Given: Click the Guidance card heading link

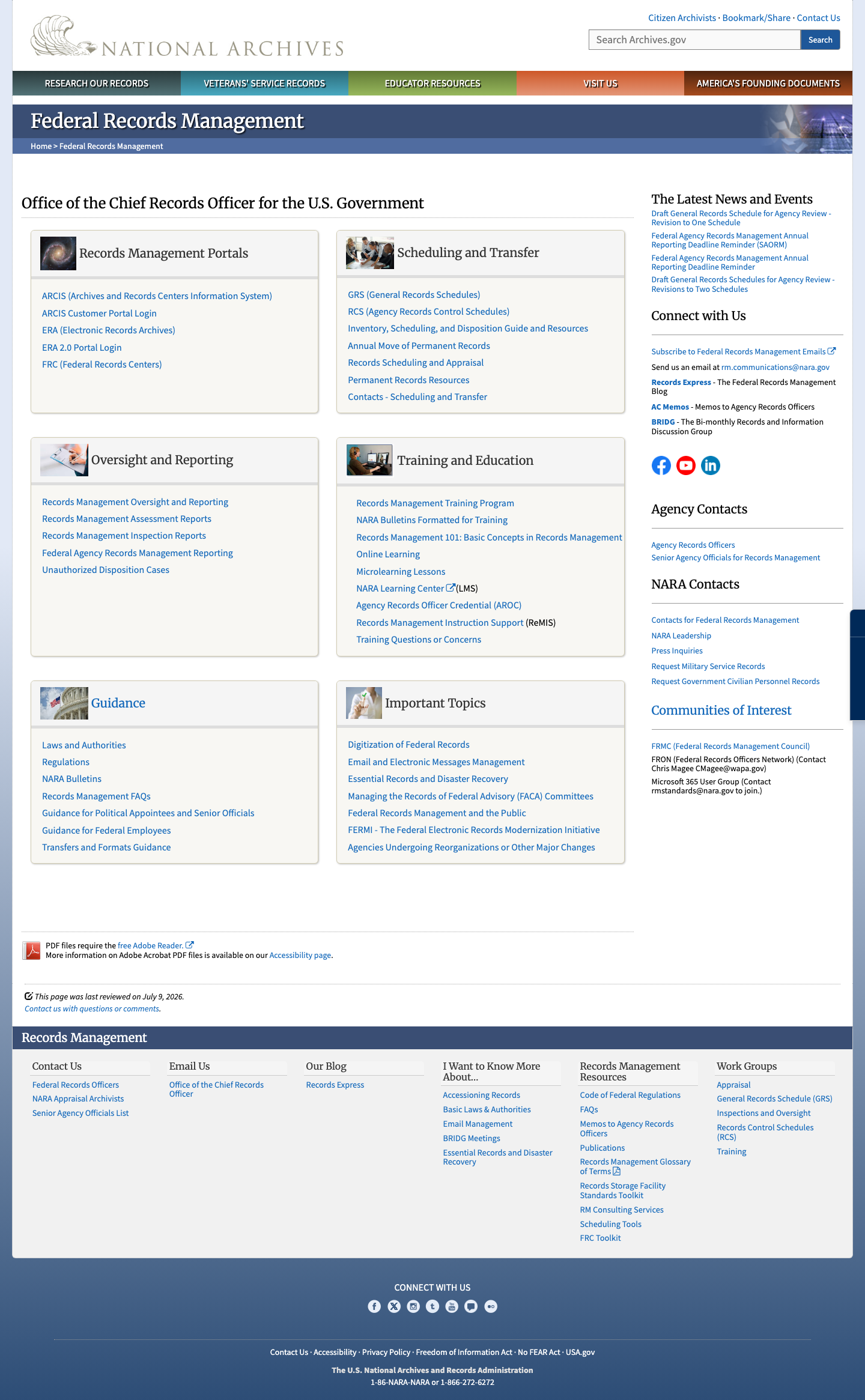Looking at the screenshot, I should [118, 703].
